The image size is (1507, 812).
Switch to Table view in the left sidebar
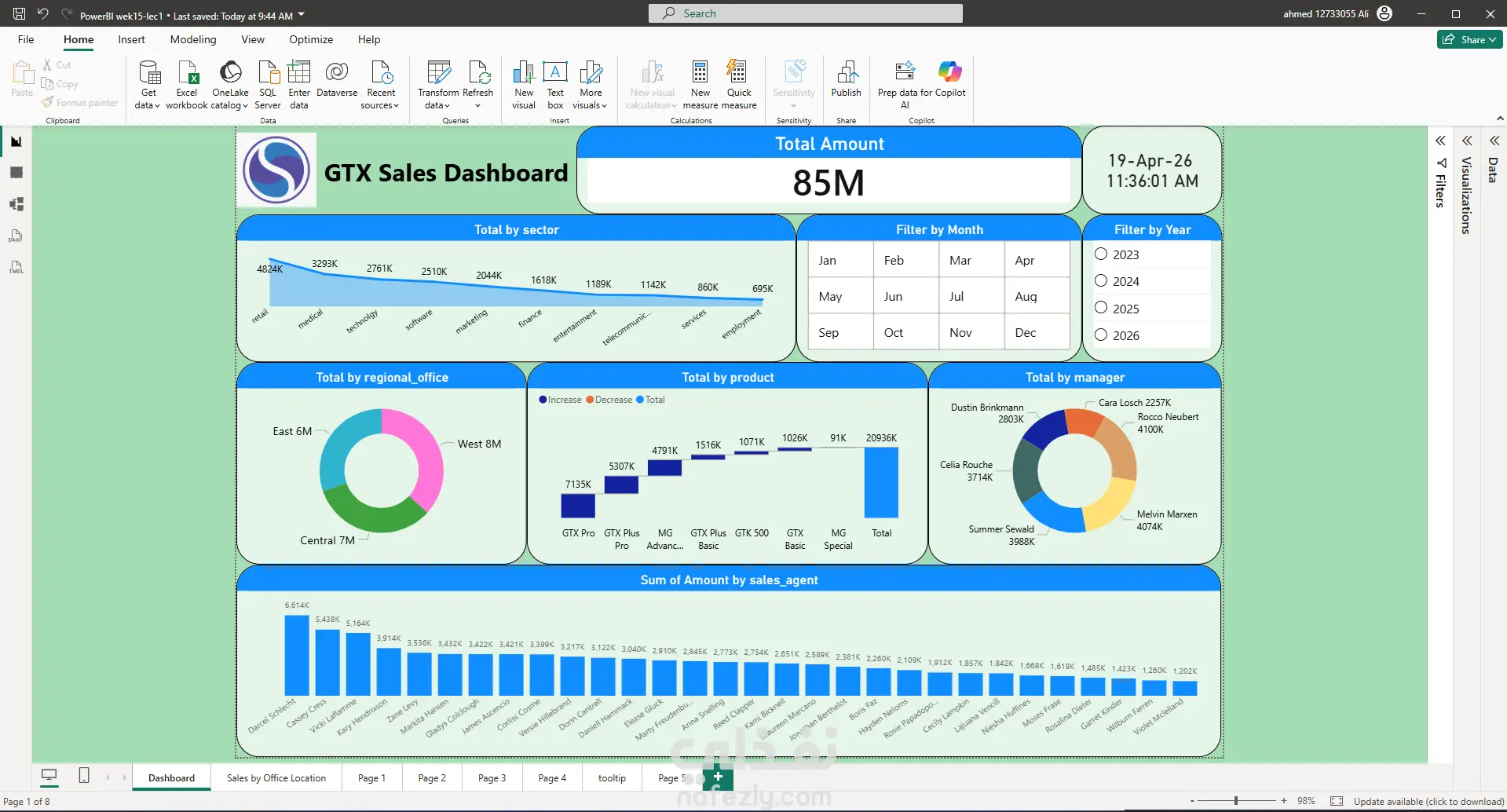pos(16,173)
